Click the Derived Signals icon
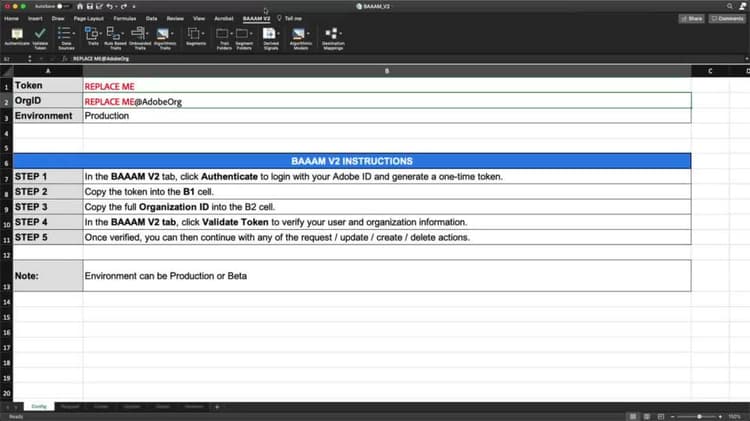The width and height of the screenshot is (750, 421). point(269,33)
